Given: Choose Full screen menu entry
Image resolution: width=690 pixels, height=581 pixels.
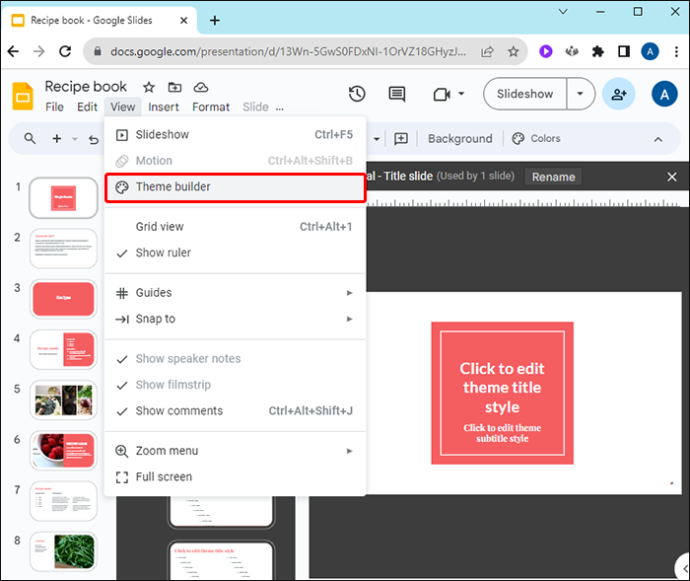Looking at the screenshot, I should [235, 477].
